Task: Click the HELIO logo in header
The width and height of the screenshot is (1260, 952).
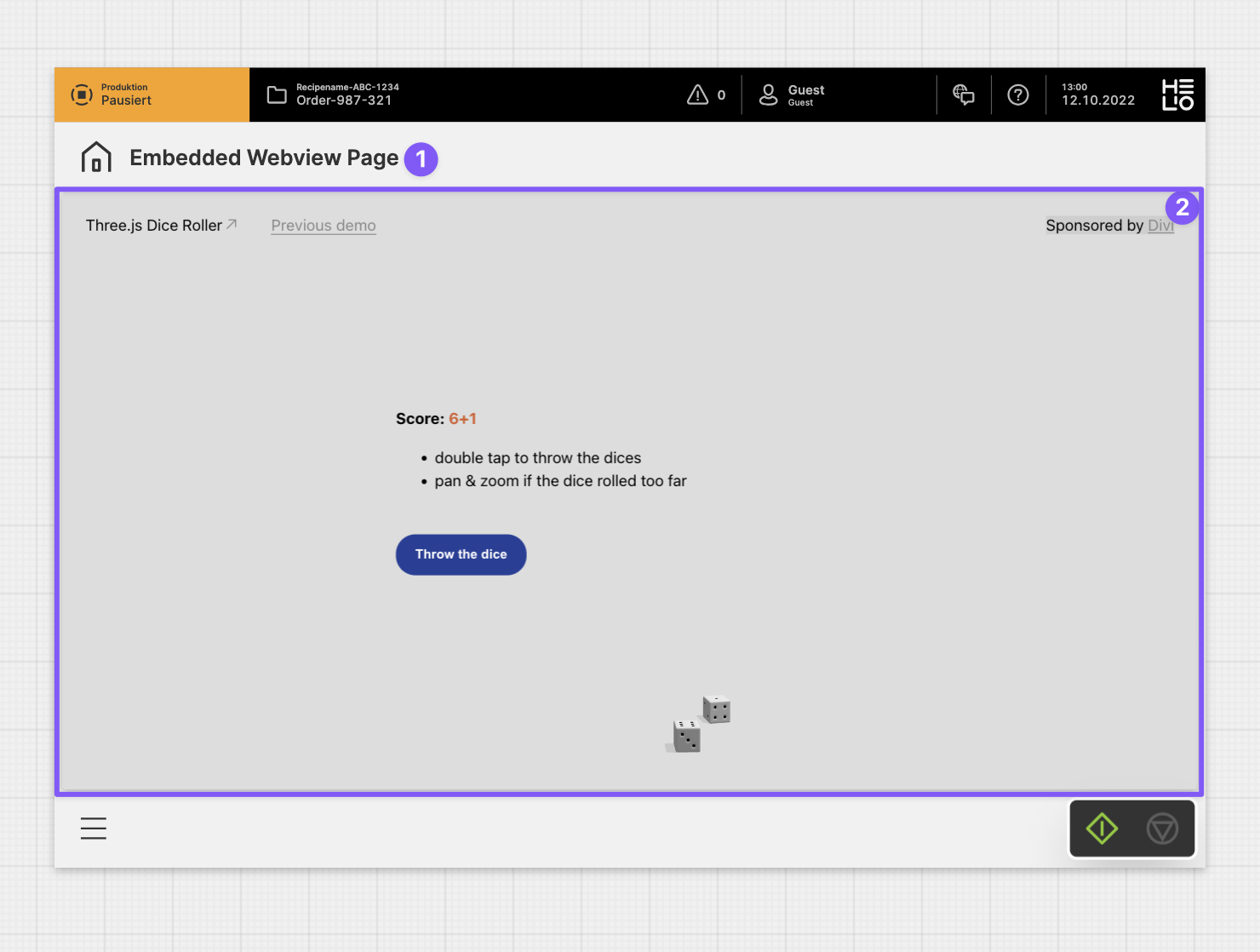Action: [1177, 95]
